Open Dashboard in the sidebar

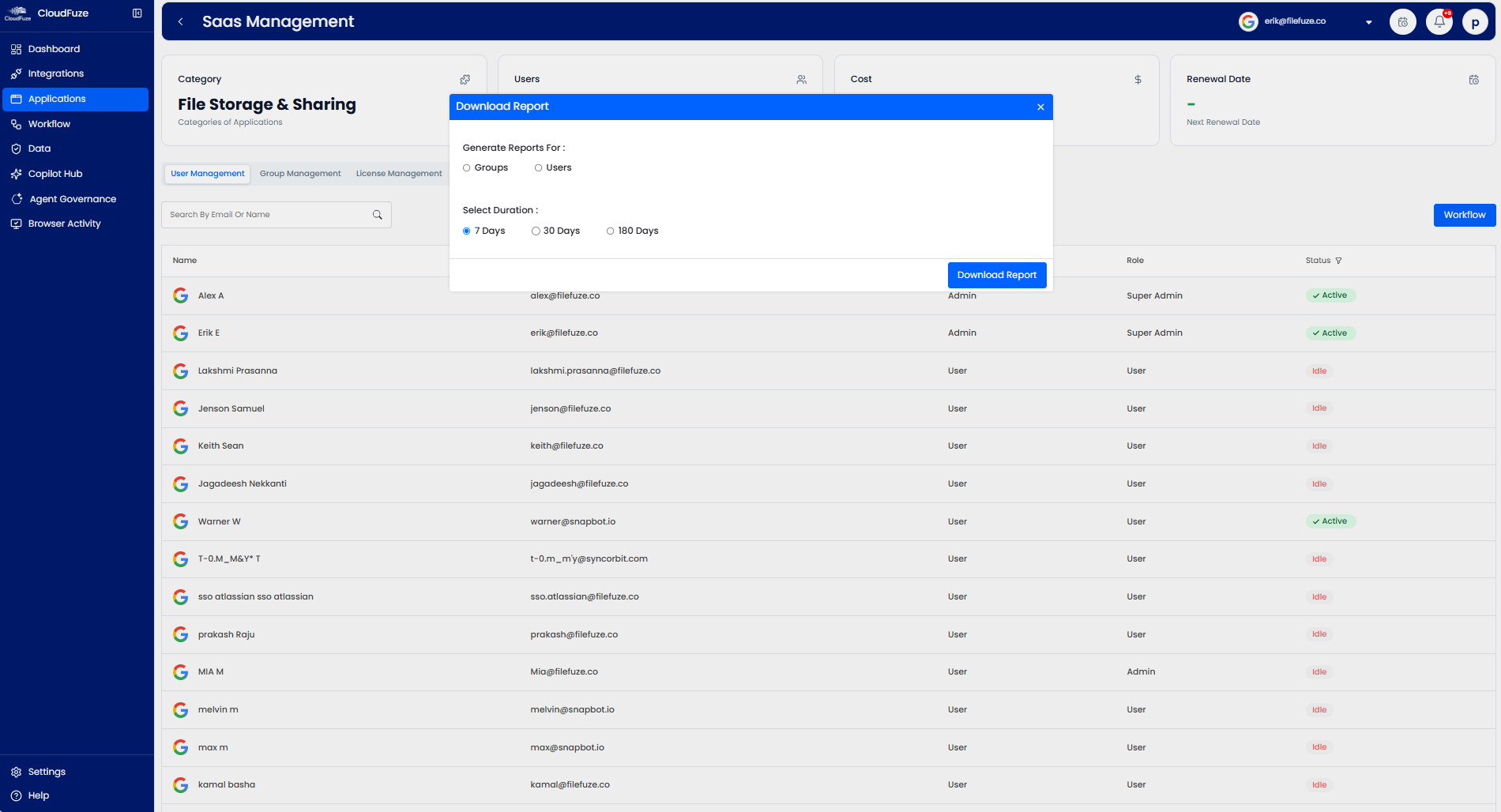coord(76,49)
